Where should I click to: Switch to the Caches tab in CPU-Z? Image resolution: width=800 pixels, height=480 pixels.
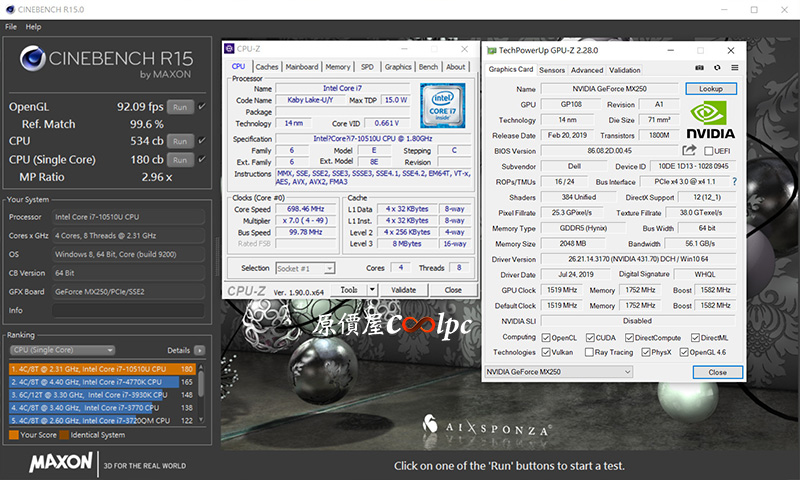(x=267, y=67)
